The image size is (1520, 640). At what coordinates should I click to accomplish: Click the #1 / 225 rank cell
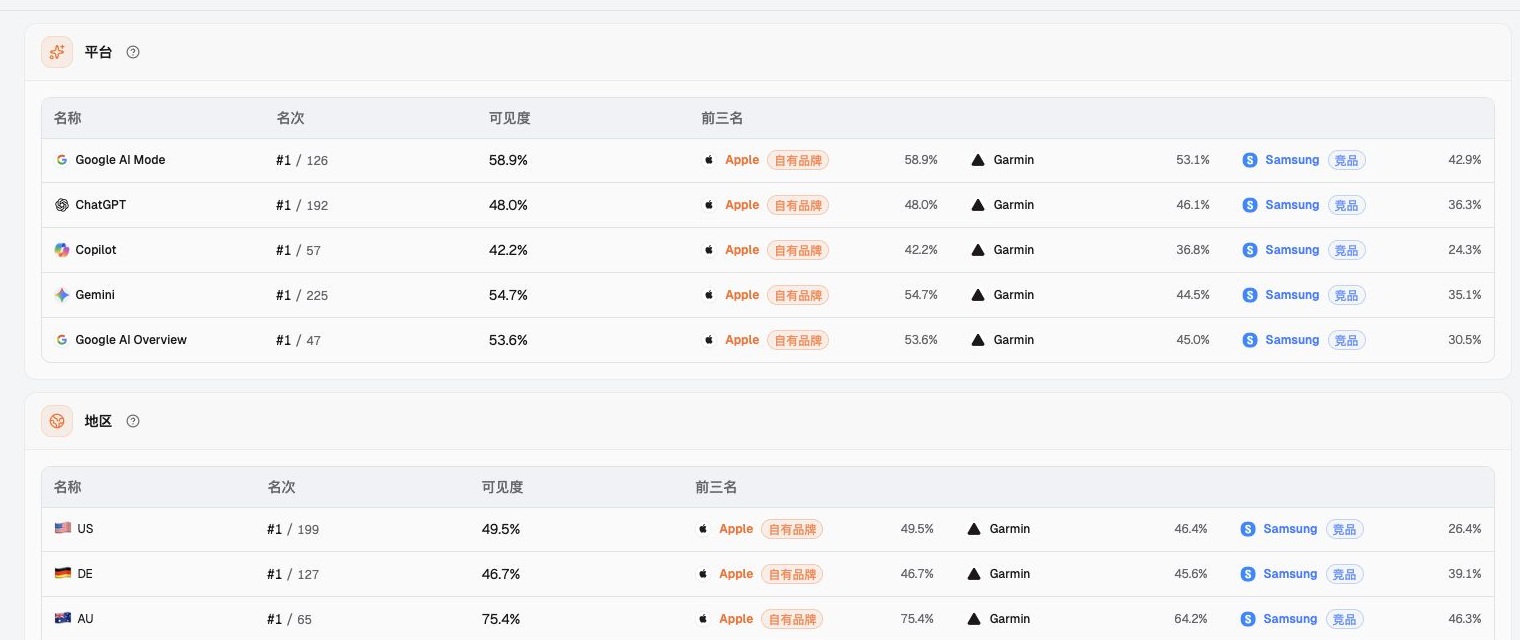tap(302, 295)
